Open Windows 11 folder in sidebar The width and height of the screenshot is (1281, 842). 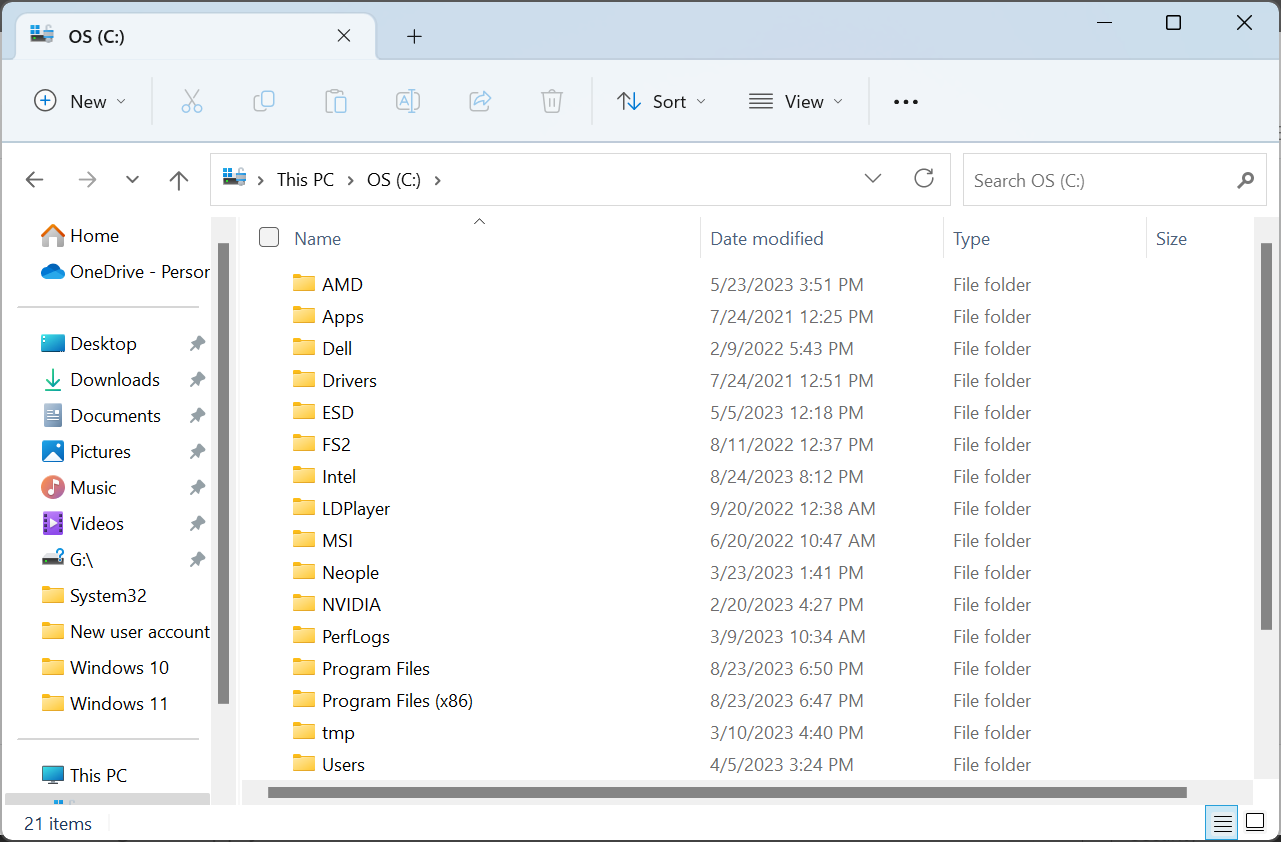click(x=105, y=703)
